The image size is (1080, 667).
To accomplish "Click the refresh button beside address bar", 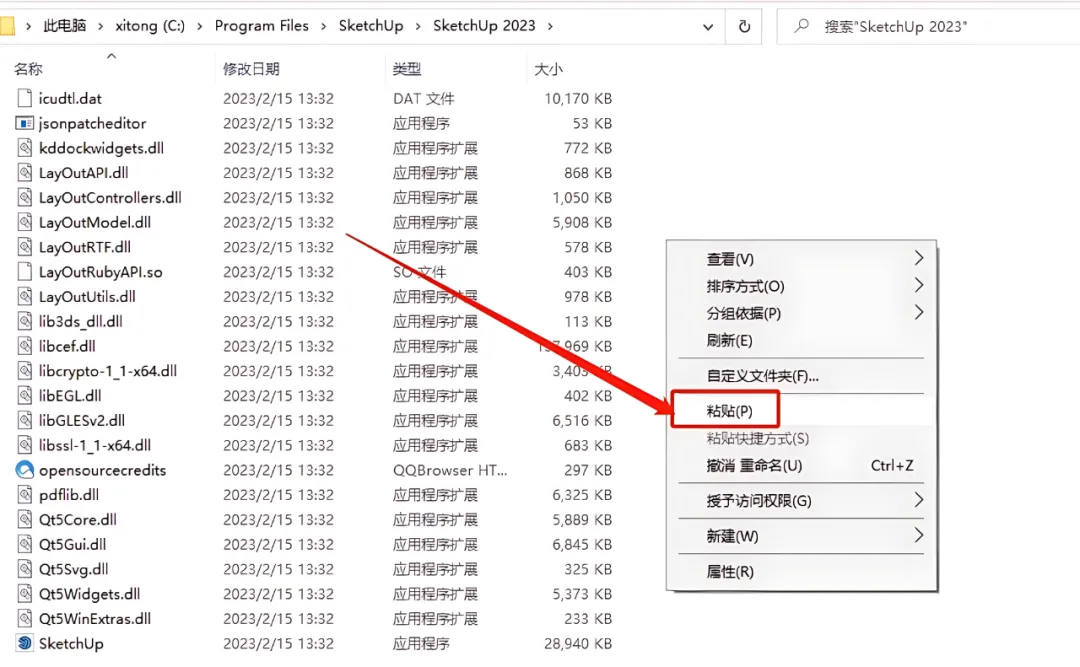I will [744, 27].
